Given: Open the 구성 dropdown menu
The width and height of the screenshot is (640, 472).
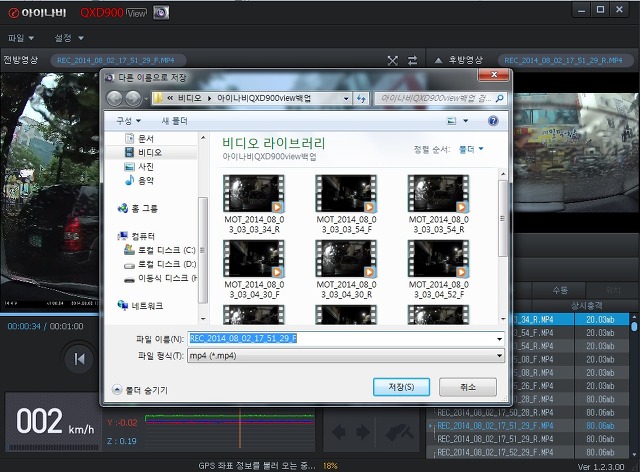Looking at the screenshot, I should coord(128,121).
